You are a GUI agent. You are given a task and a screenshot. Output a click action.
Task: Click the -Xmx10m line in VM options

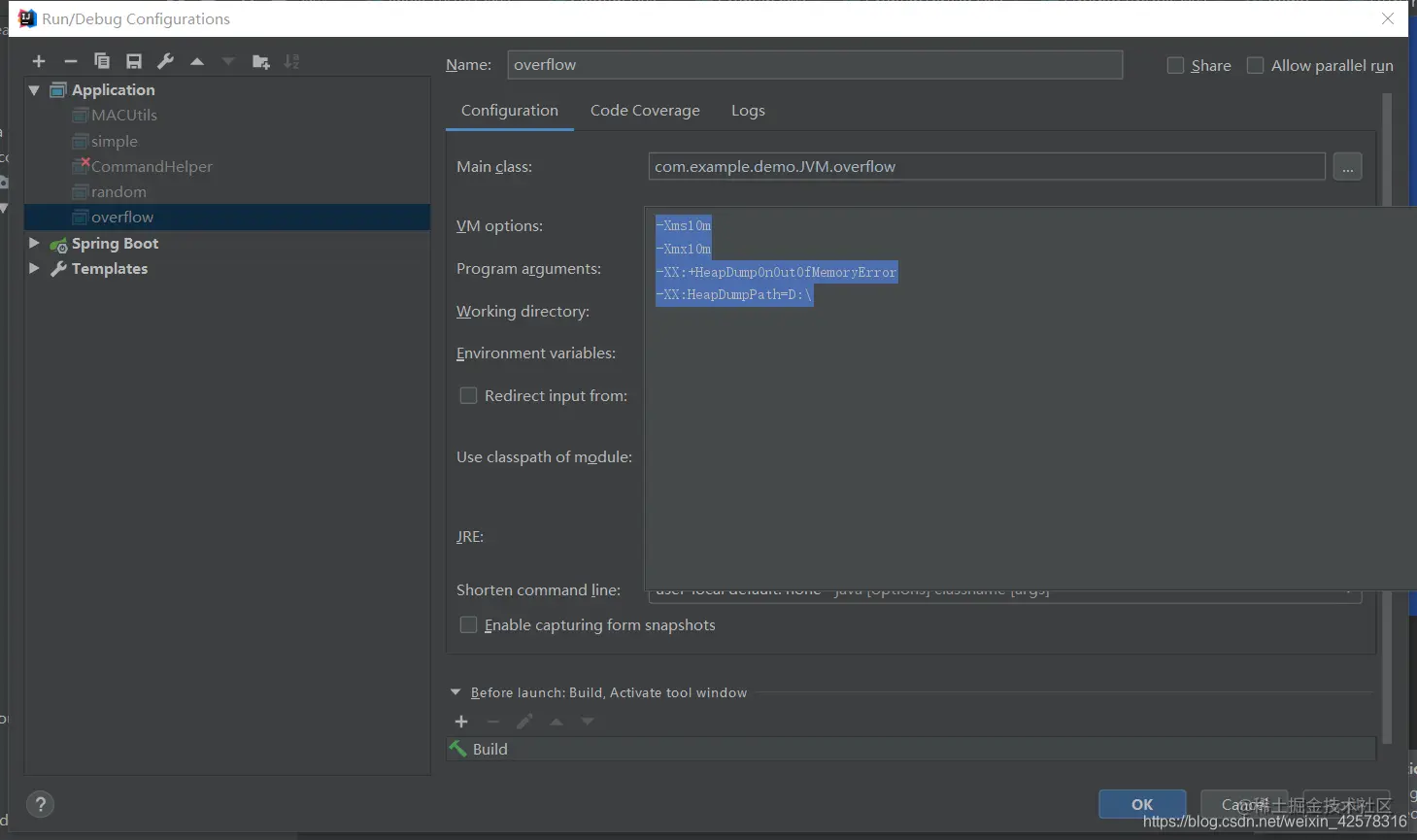point(684,249)
